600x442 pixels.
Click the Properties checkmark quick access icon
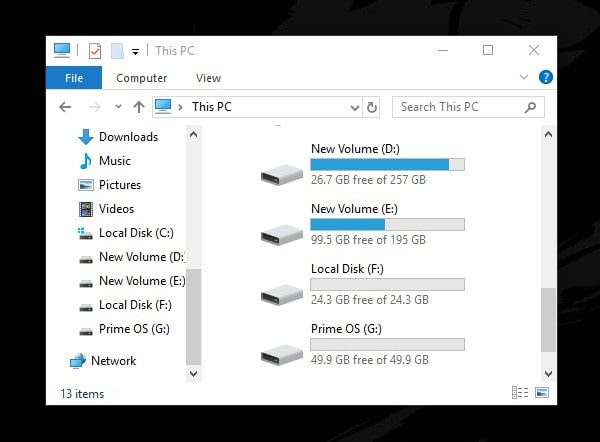point(95,51)
